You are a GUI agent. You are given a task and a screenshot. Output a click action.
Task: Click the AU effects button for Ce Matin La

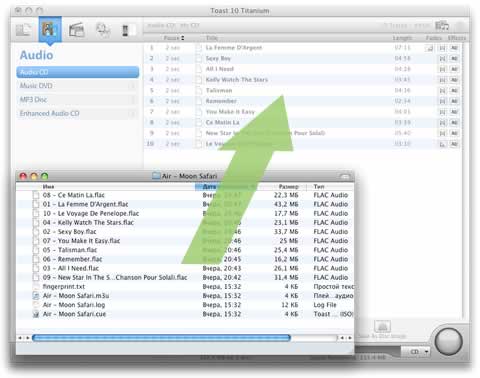coord(454,123)
